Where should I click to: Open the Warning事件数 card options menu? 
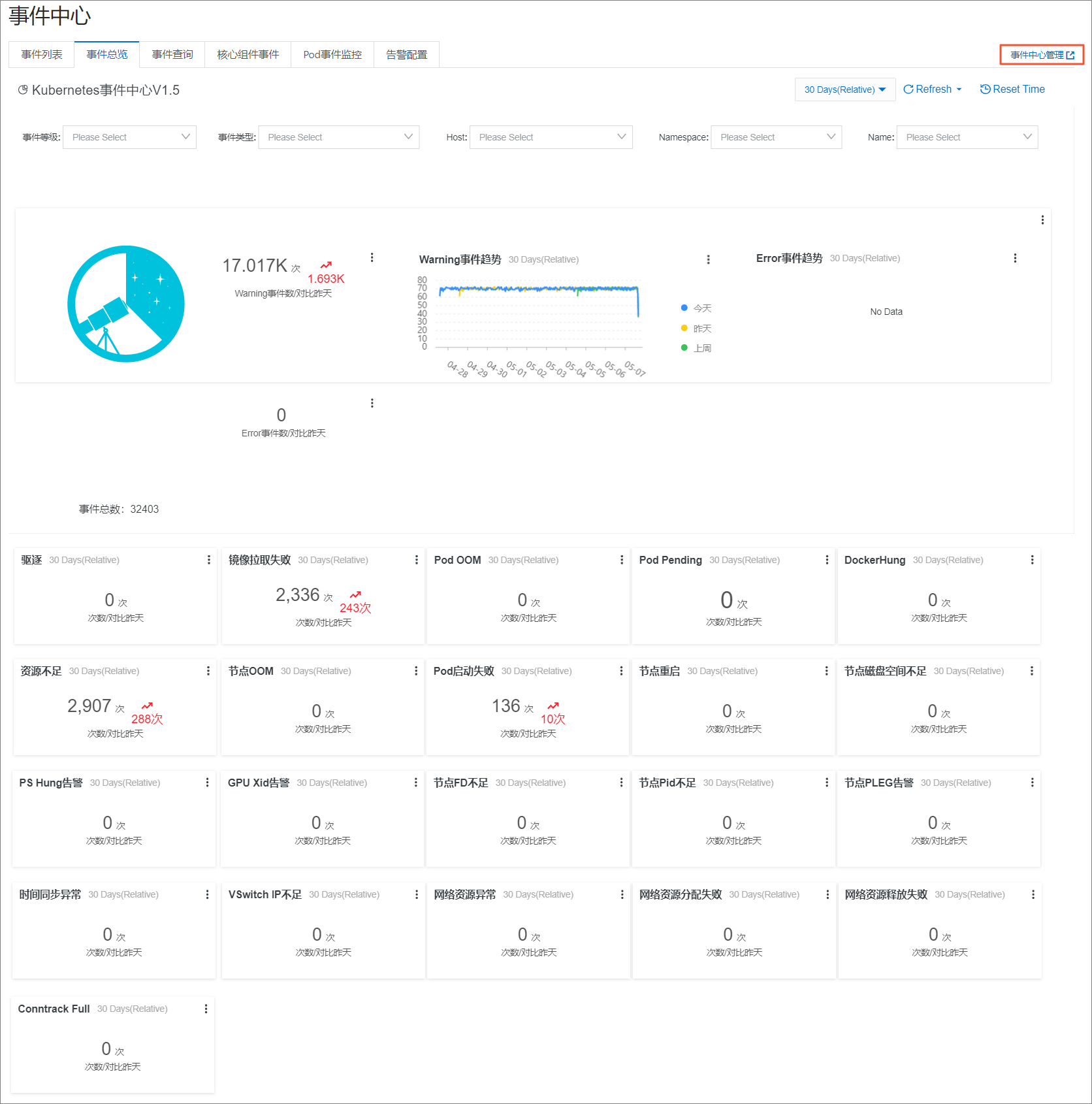pos(372,257)
